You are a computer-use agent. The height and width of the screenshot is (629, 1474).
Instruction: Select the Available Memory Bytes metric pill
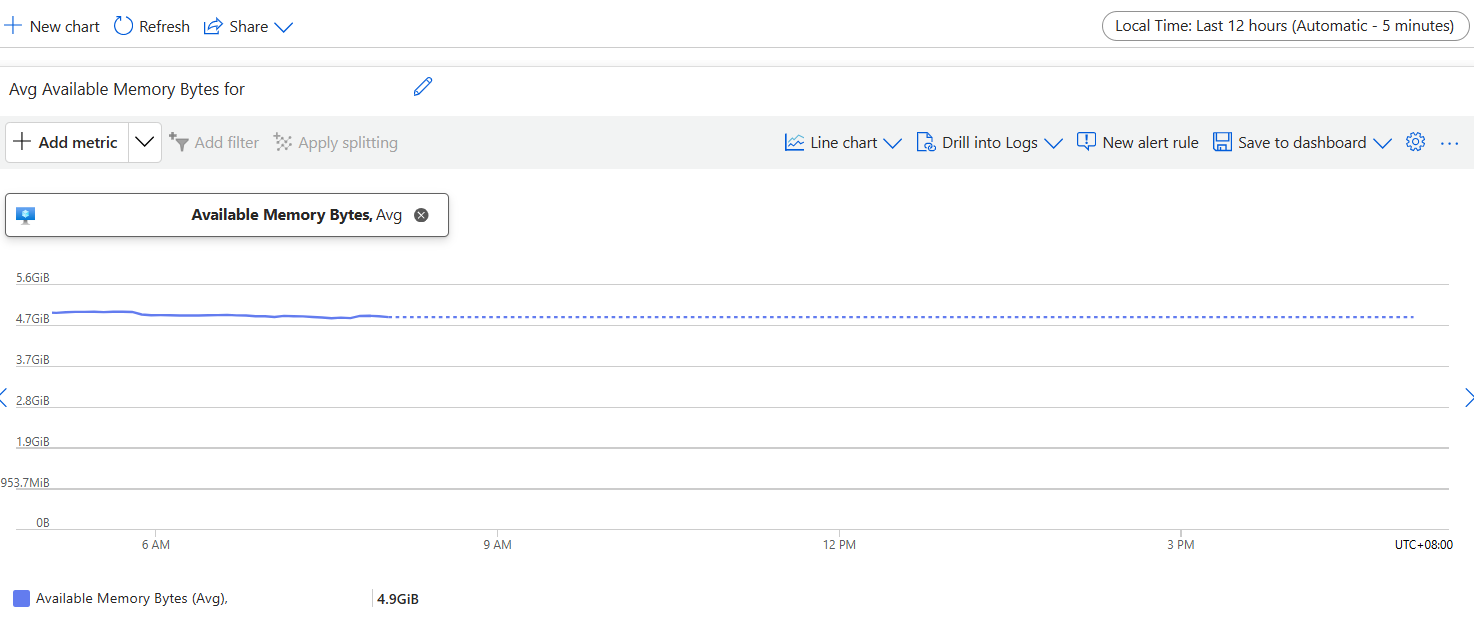[227, 215]
